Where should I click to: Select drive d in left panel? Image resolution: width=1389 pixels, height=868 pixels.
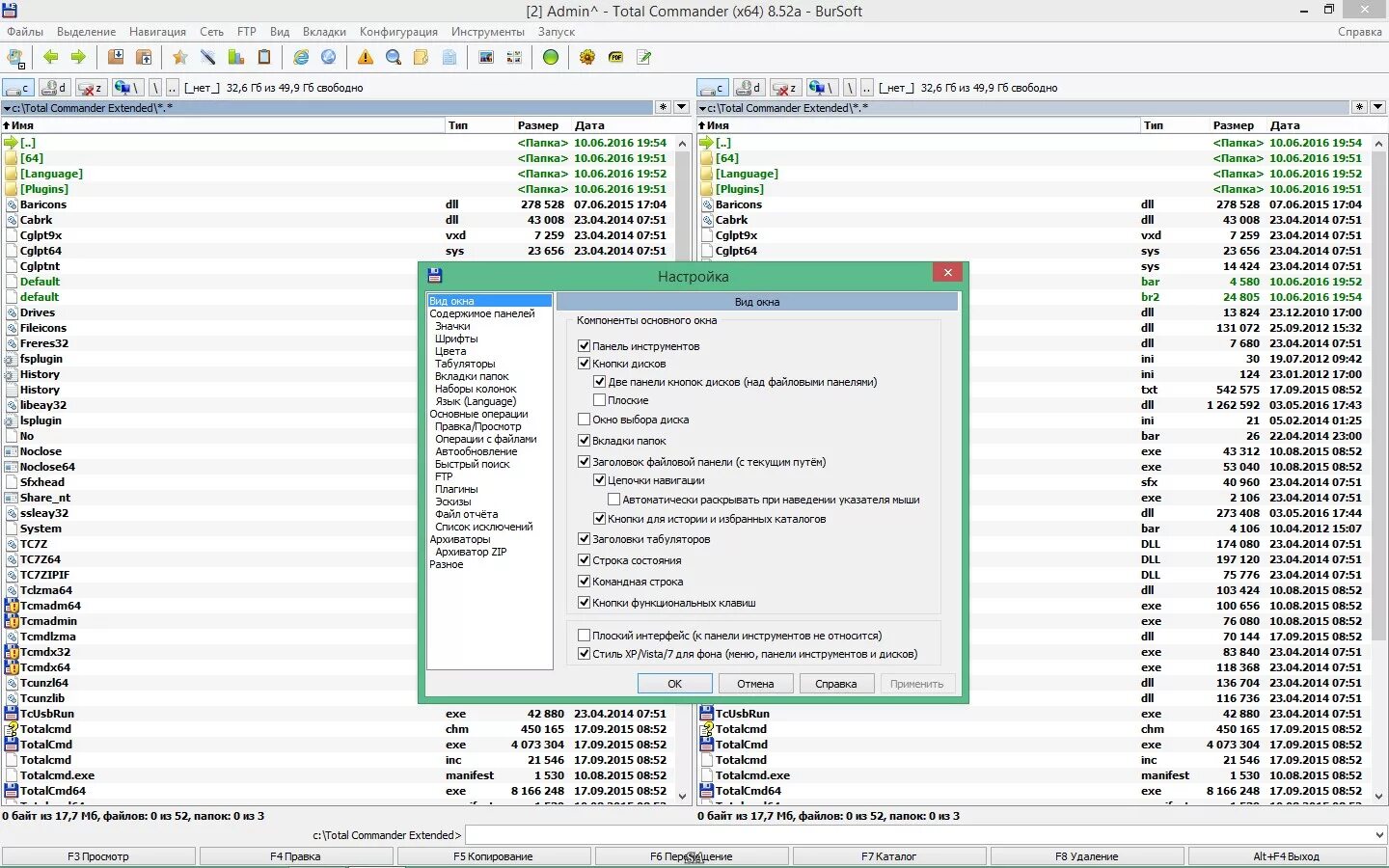pos(54,88)
